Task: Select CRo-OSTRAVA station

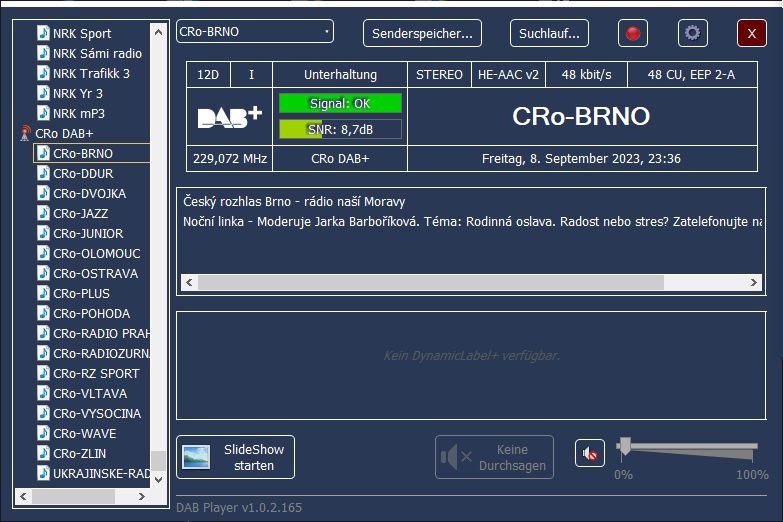Action: click(95, 273)
